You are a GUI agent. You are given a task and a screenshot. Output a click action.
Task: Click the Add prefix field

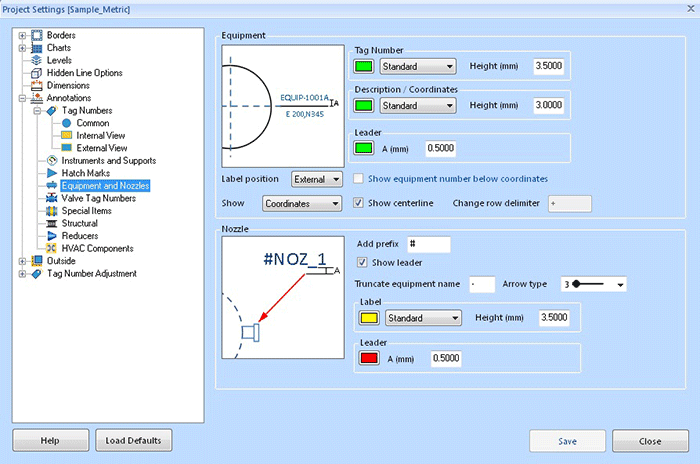click(x=429, y=244)
